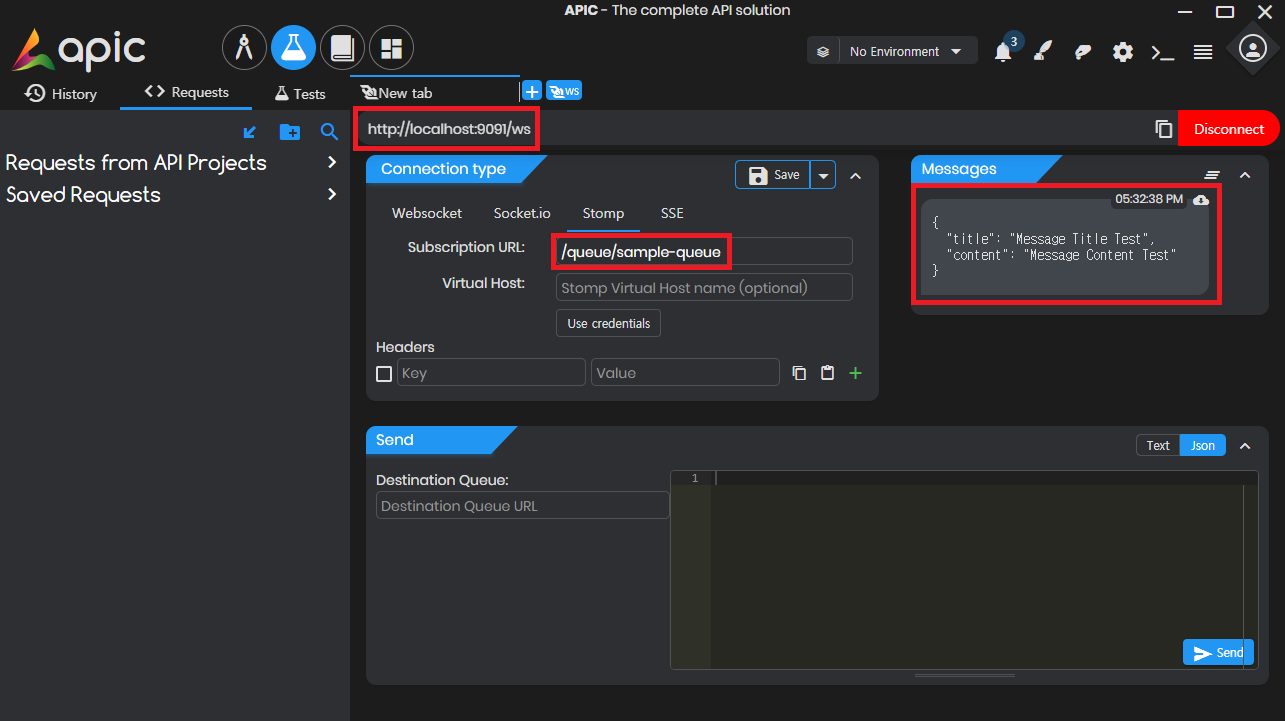Click the Save button
This screenshot has width=1285, height=721.
773,175
